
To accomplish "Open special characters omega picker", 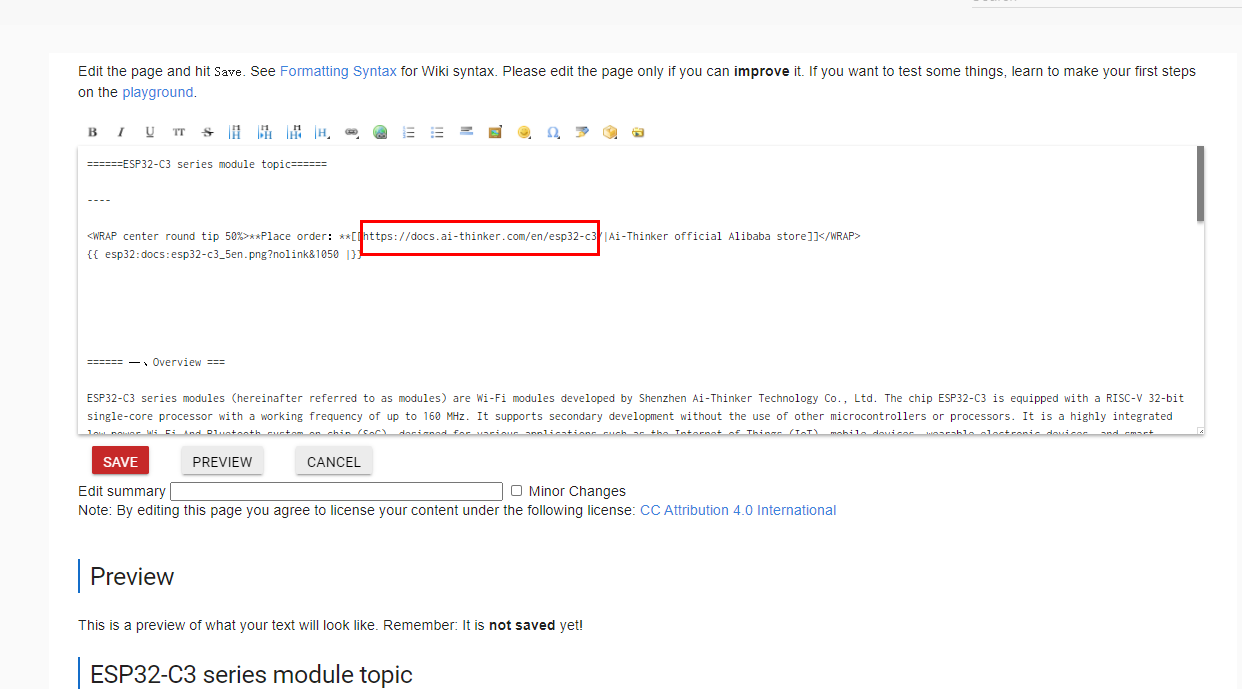I will [x=553, y=132].
